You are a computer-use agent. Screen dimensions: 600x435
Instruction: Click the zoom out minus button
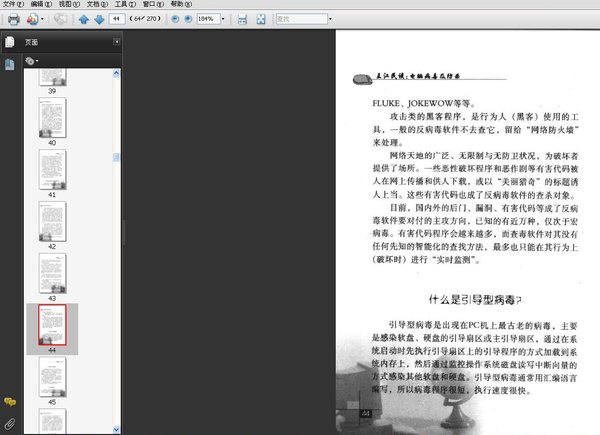tap(175, 19)
